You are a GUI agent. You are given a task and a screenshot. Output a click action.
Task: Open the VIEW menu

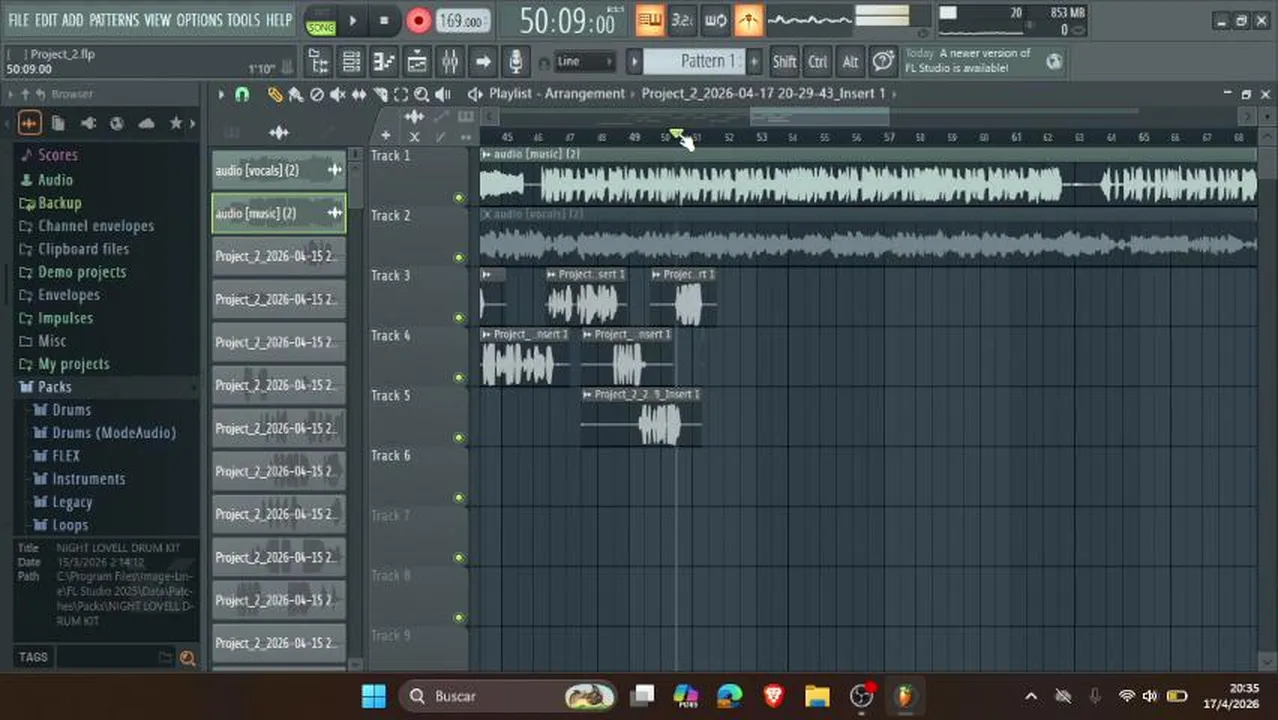[157, 20]
